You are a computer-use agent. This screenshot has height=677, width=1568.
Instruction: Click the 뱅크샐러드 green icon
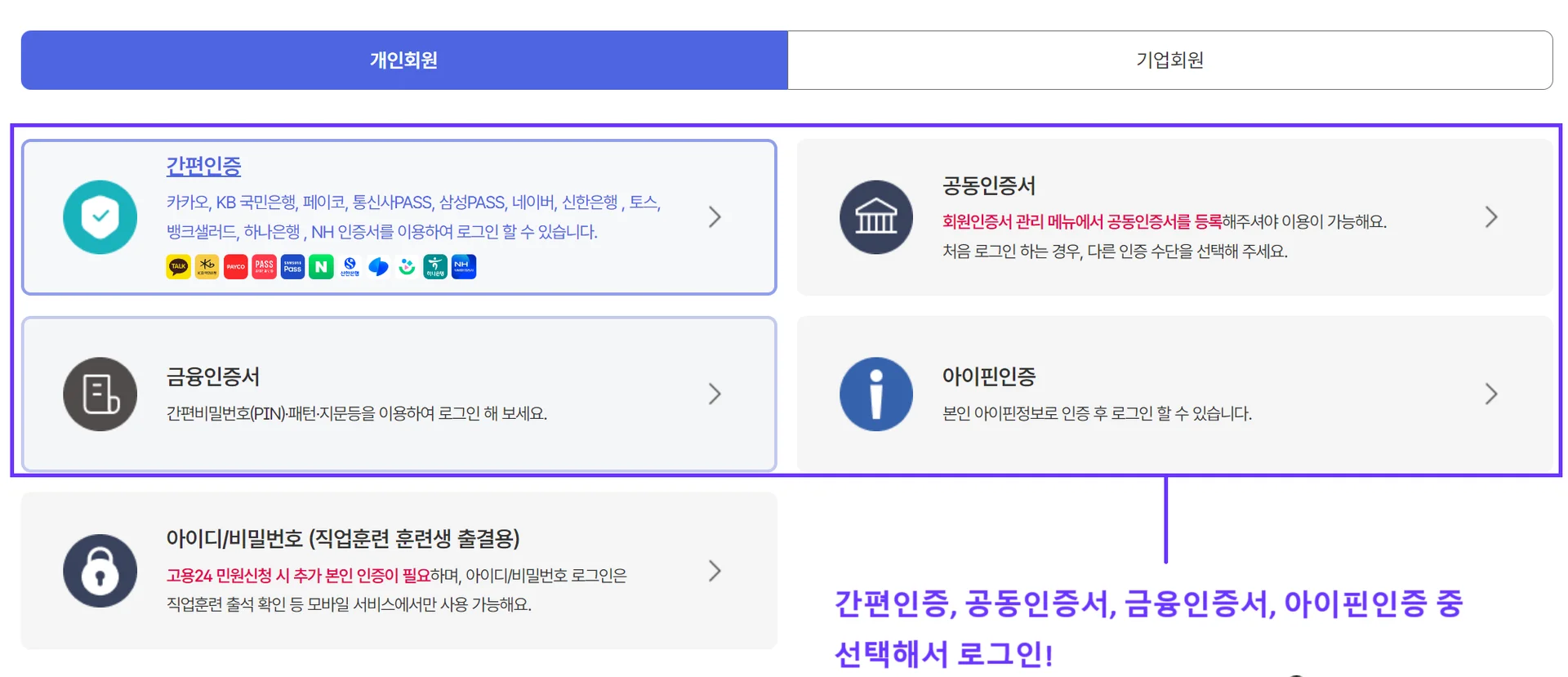pyautogui.click(x=407, y=266)
